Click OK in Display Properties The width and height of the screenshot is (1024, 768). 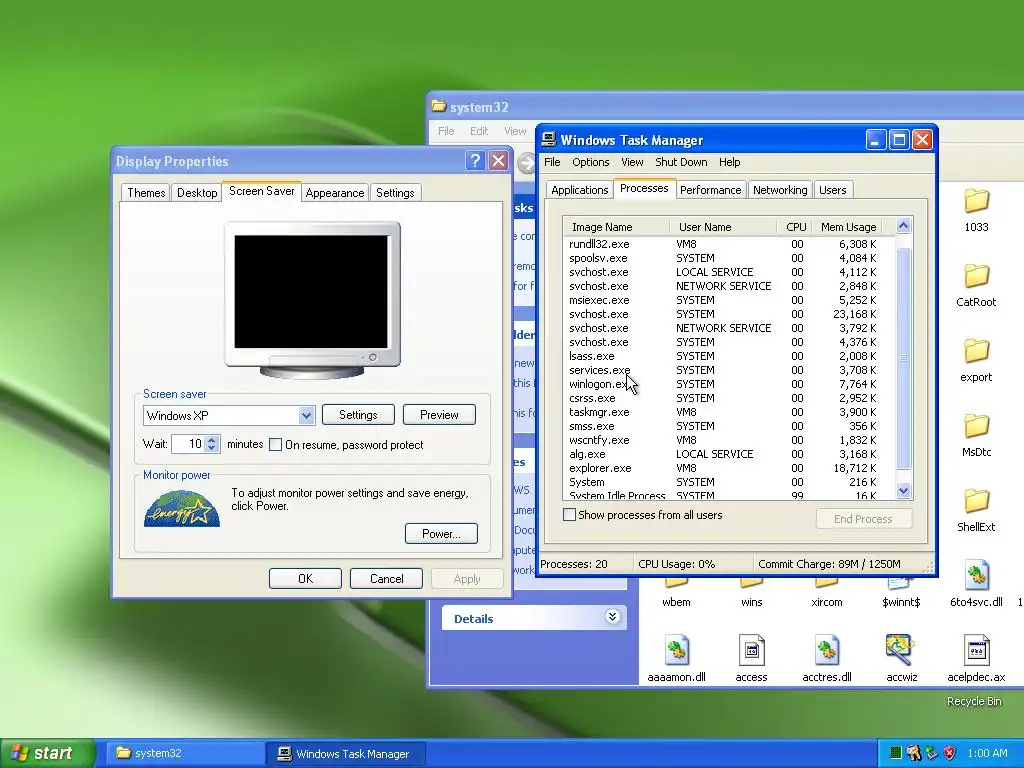point(305,579)
